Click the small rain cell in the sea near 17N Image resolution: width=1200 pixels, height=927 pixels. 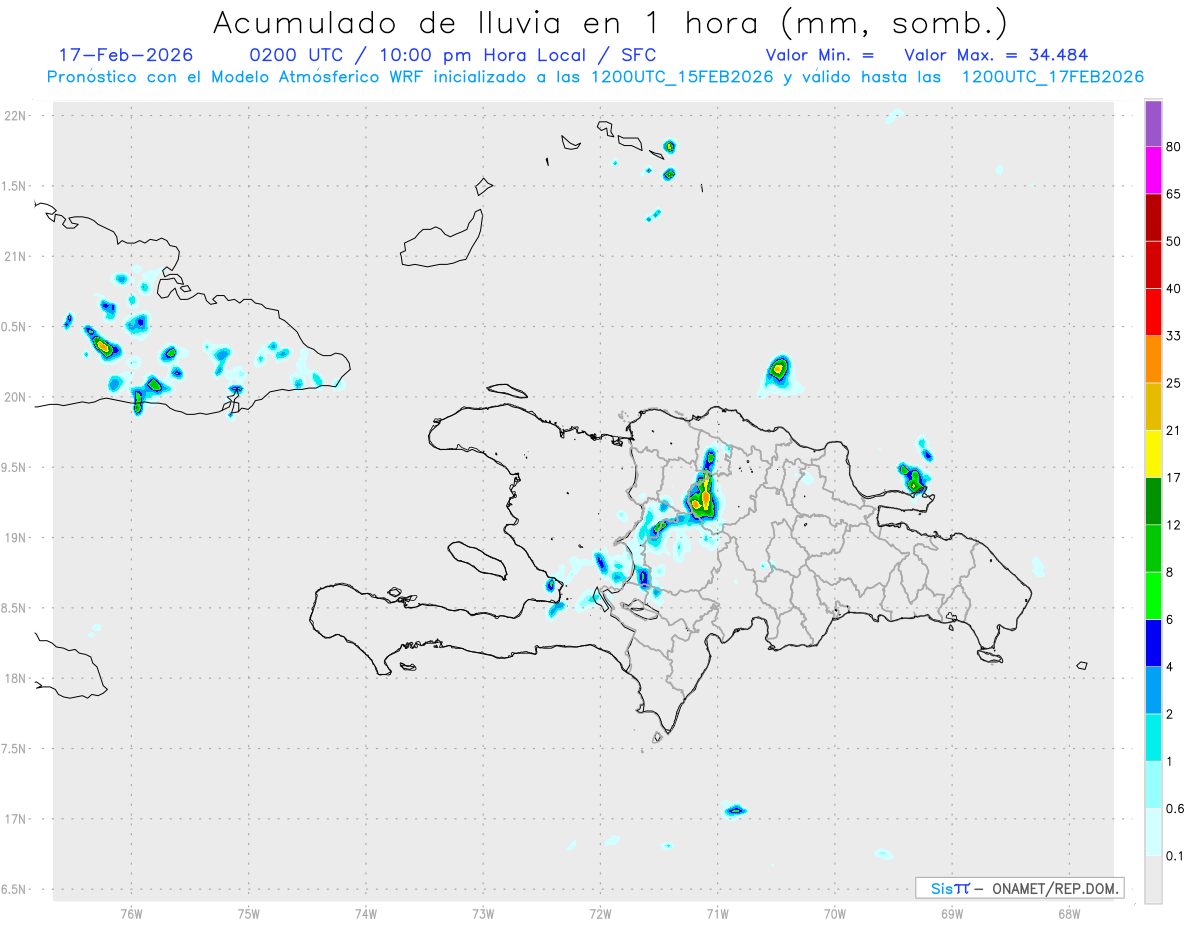click(x=736, y=810)
